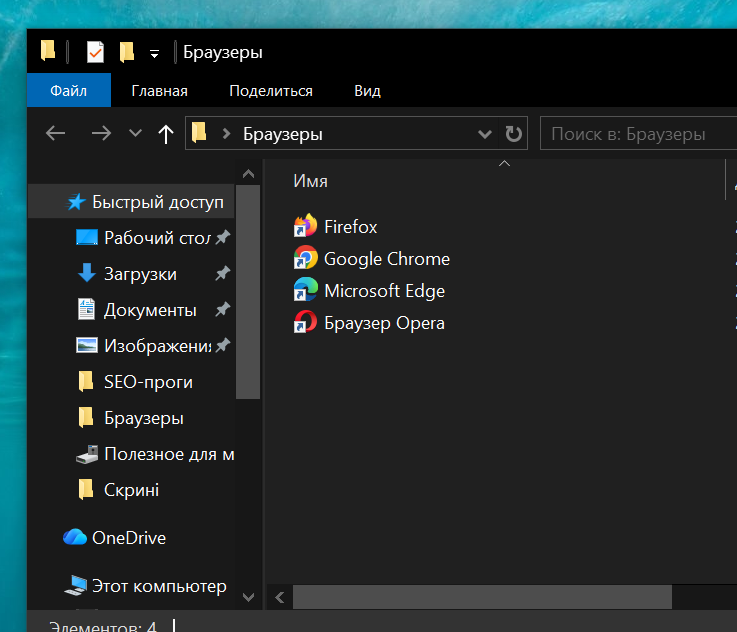This screenshot has width=737, height=632.
Task: Open the SEO-проги folder in sidebar
Action: pos(148,382)
